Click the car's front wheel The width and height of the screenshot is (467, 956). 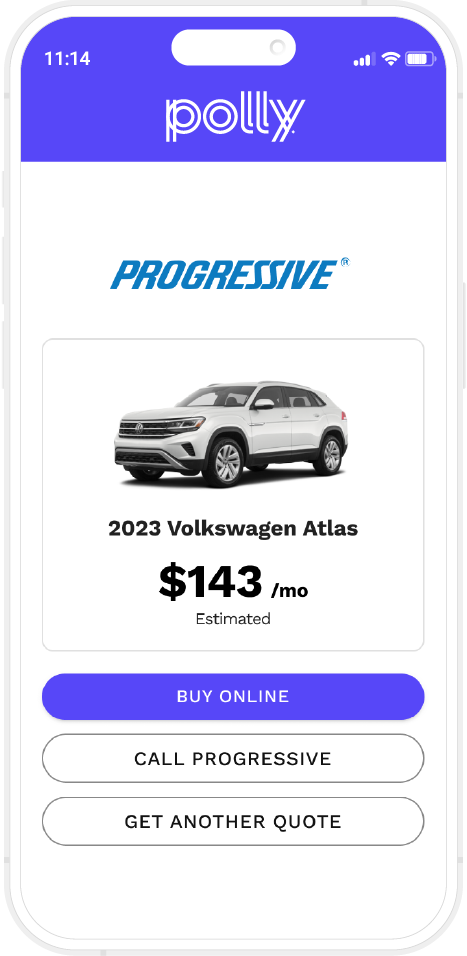[227, 462]
